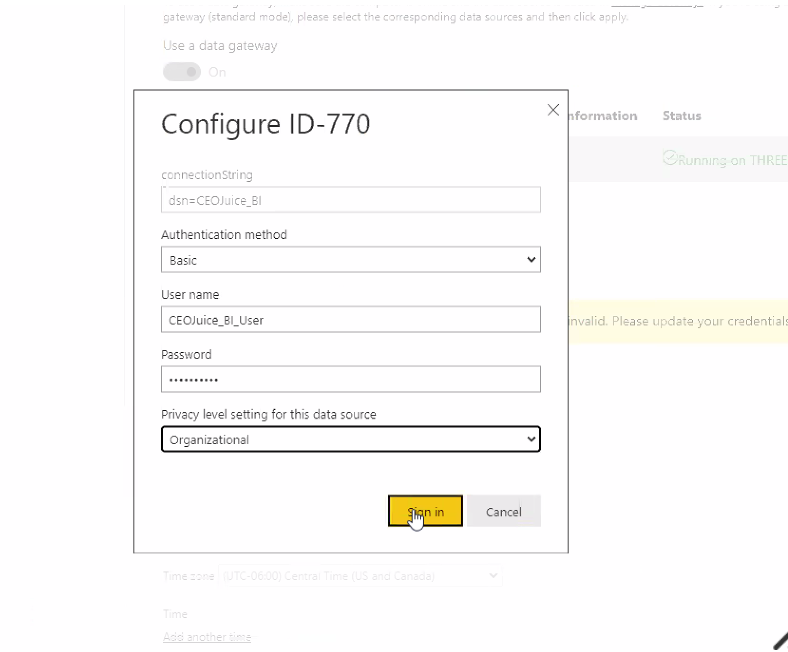Click the Time zone label behind dialog

pyautogui.click(x=188, y=576)
